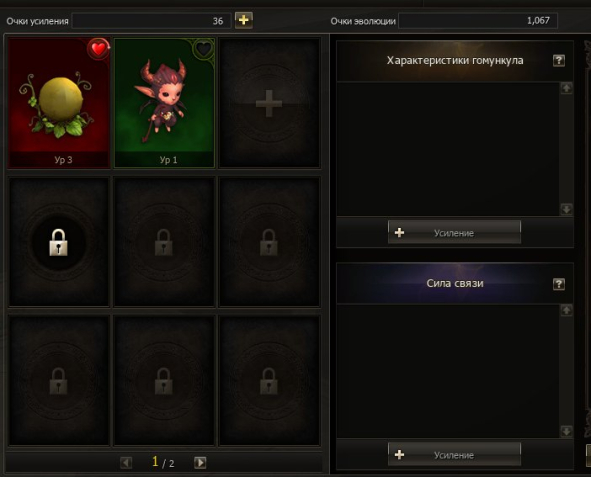Select the level 3 egg homunculus card

tap(59, 102)
